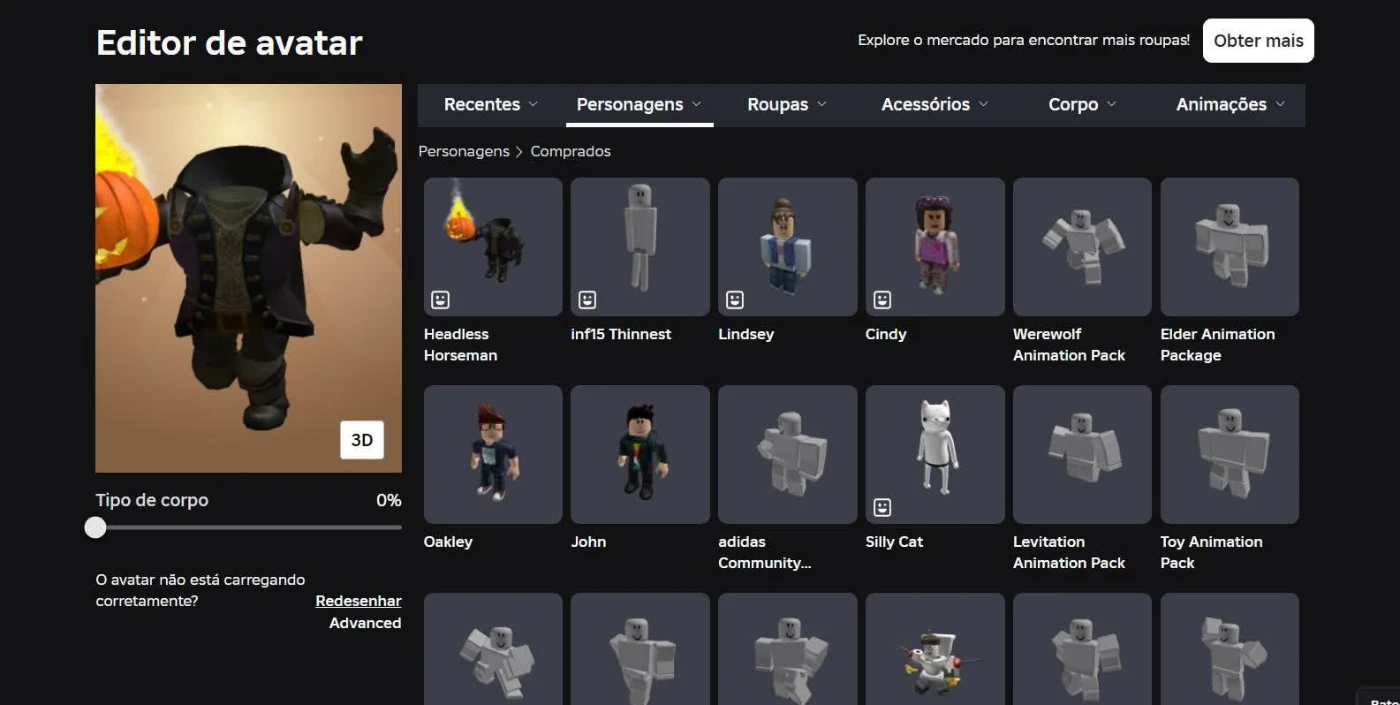The image size is (1400, 705).
Task: Open the Corpo tab
Action: coord(1082,104)
